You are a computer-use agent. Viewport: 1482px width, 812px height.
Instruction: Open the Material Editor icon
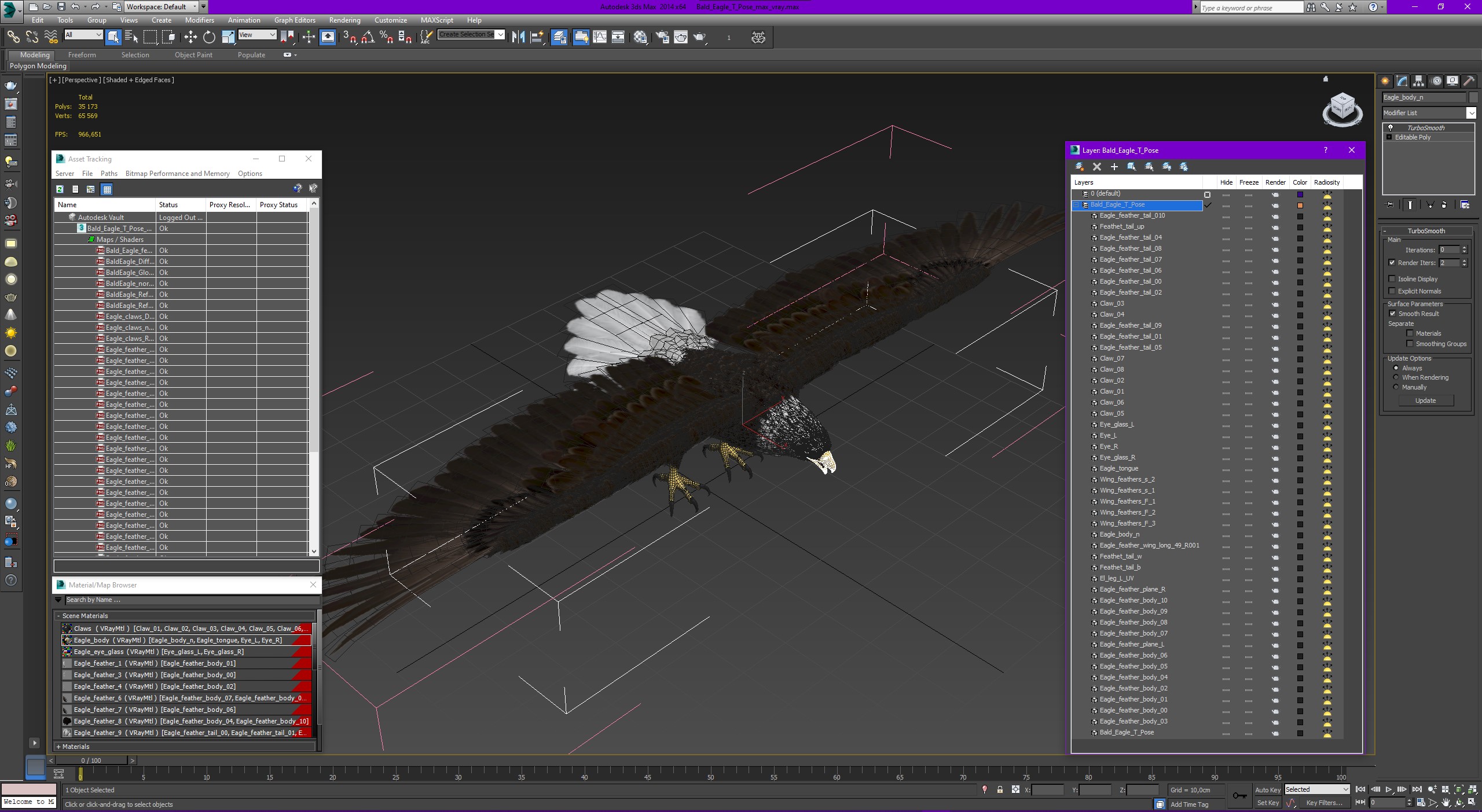pos(640,37)
